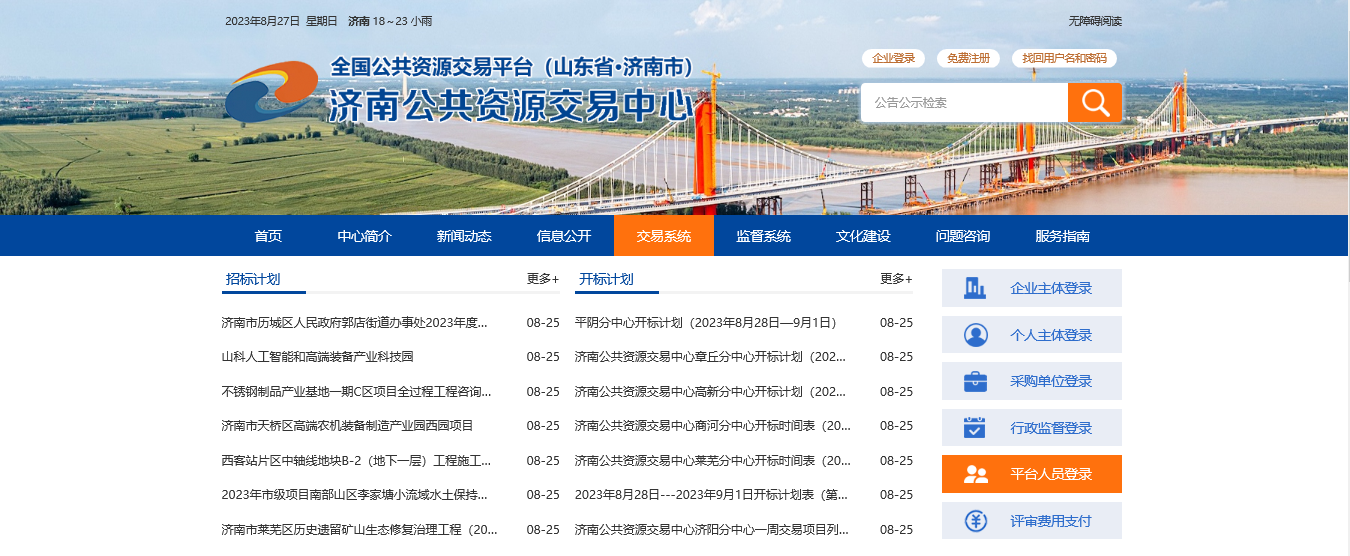The height and width of the screenshot is (556, 1350).
Task: Open the 无障碍阅读 link
Action: (x=1094, y=21)
